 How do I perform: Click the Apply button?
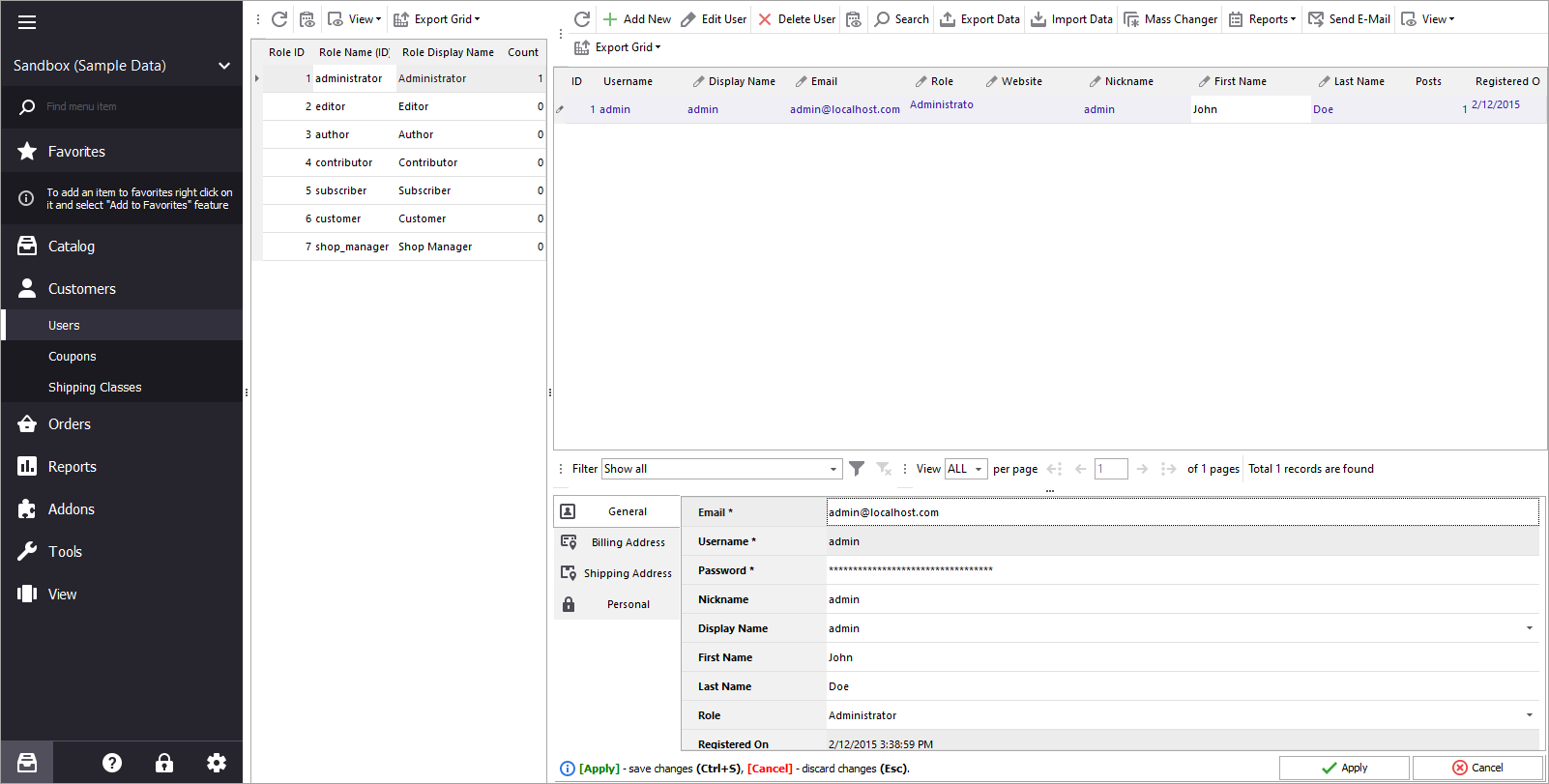click(1344, 768)
